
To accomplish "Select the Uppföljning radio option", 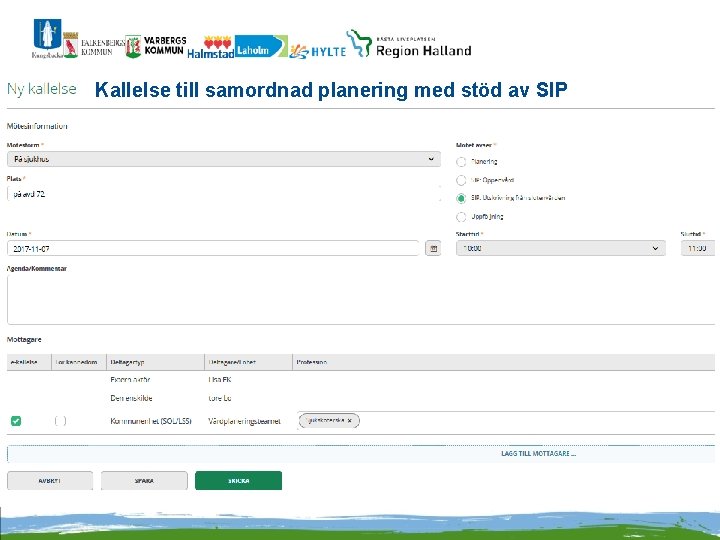I will point(461,217).
